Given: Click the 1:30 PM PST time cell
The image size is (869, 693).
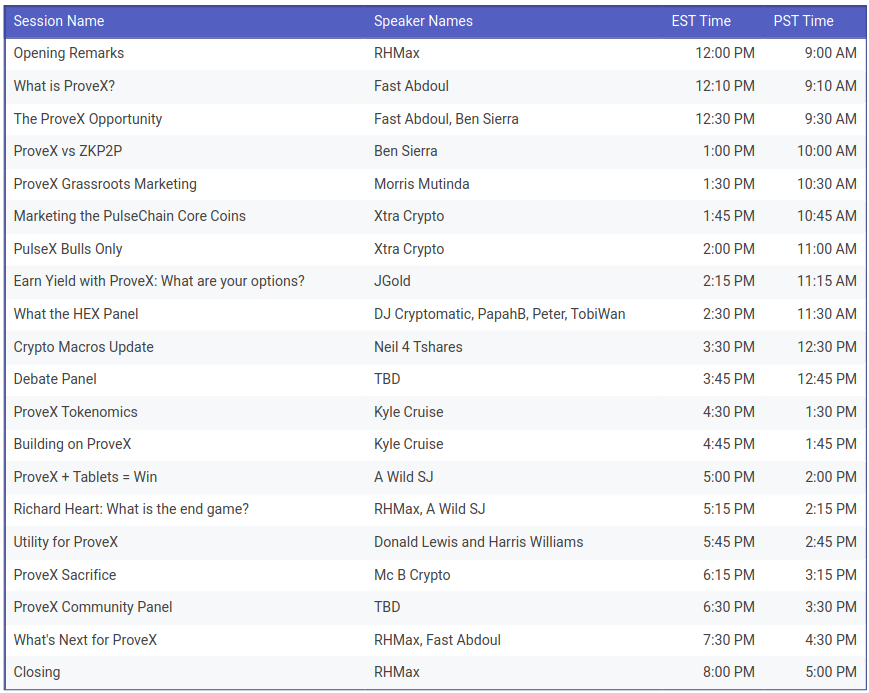Looking at the screenshot, I should 831,411.
